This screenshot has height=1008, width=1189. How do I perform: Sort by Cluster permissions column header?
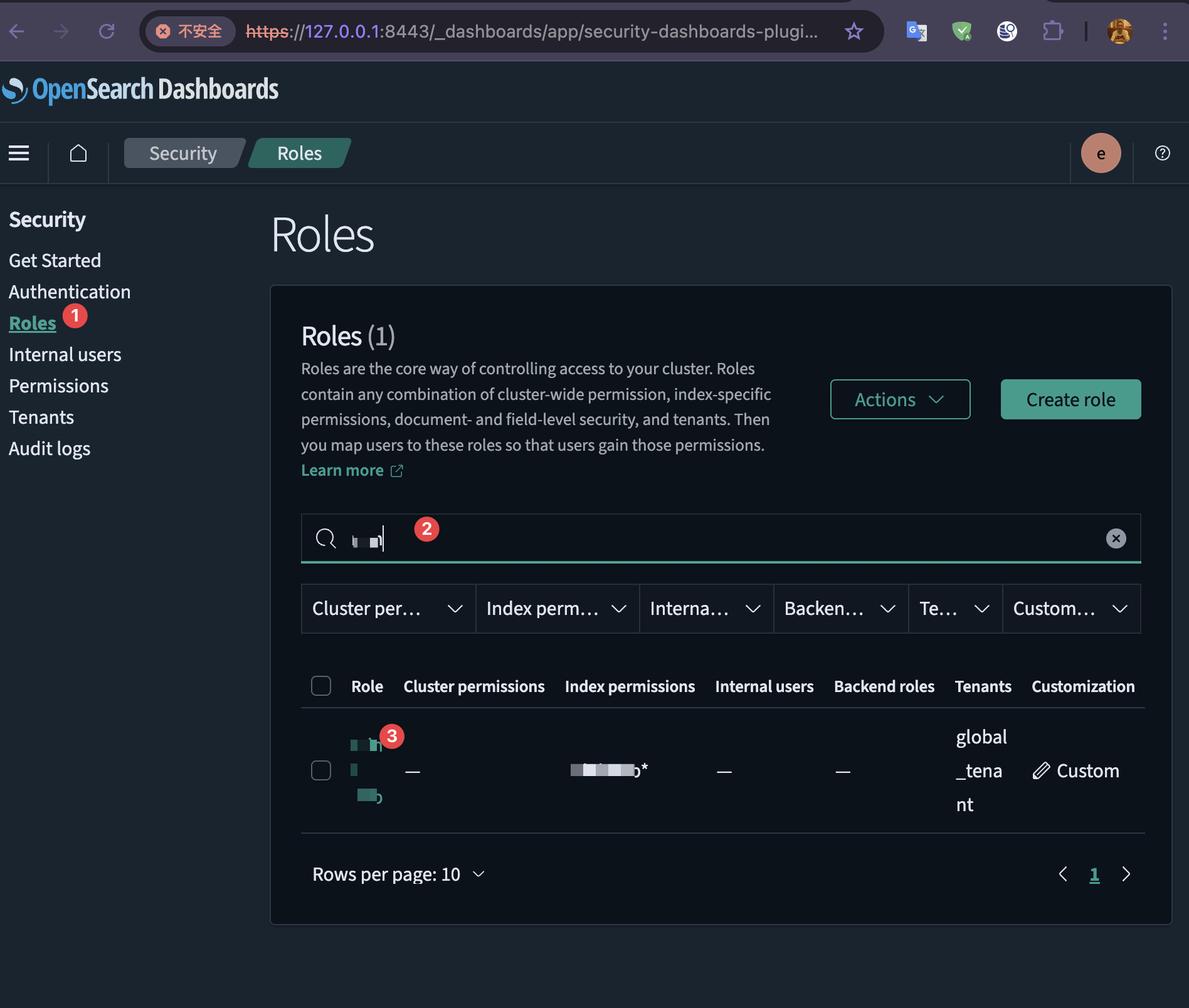tap(474, 686)
